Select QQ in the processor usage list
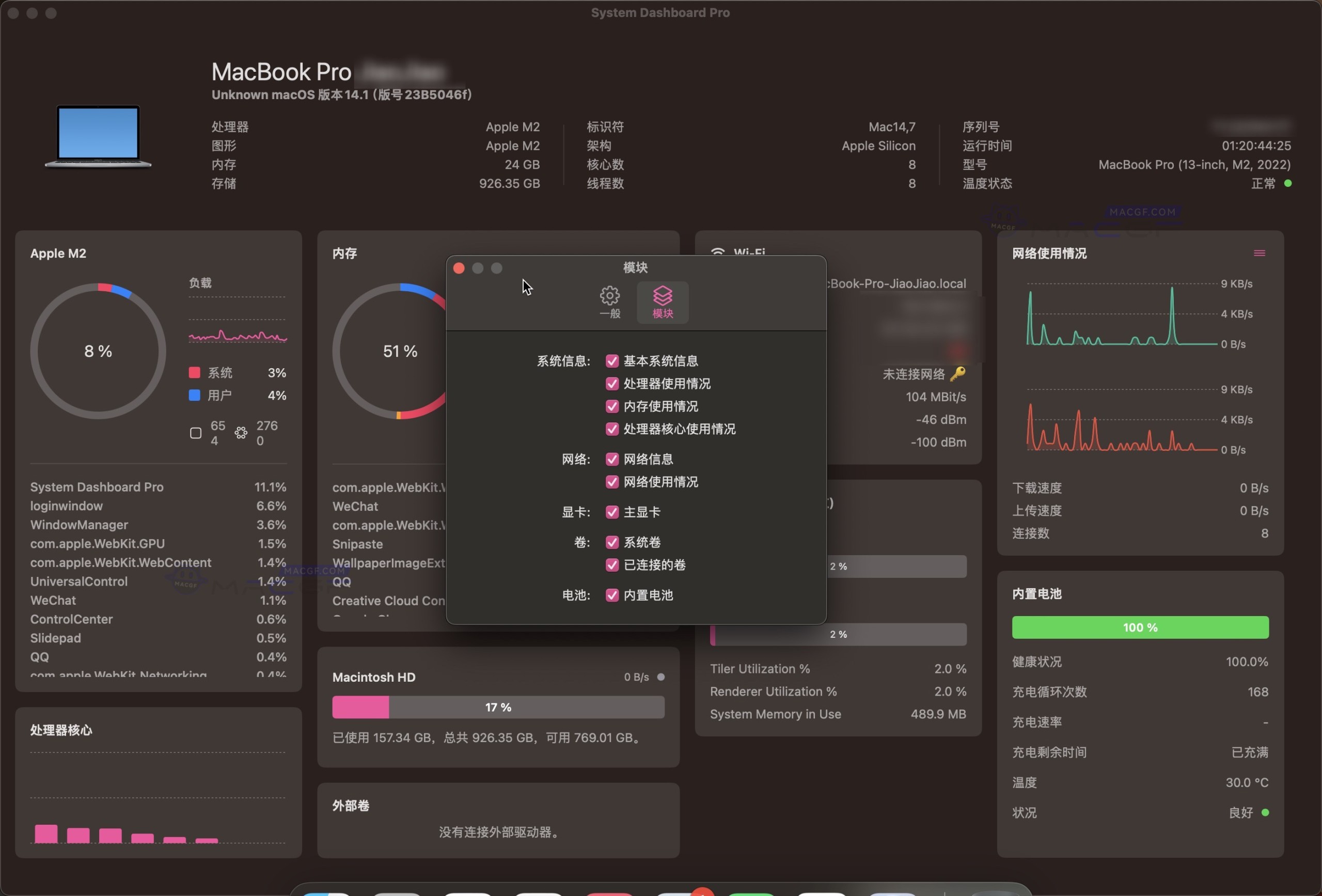The width and height of the screenshot is (1322, 896). point(39,656)
